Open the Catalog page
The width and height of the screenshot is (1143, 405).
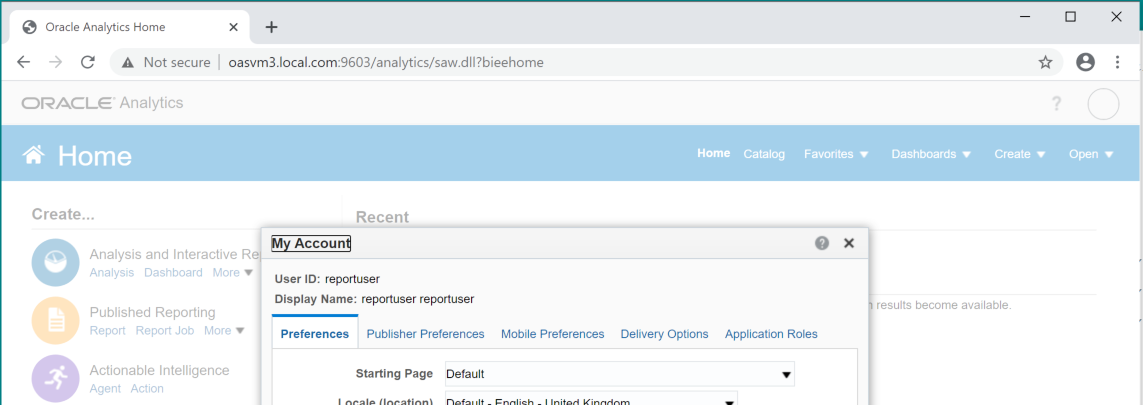pyautogui.click(x=764, y=154)
